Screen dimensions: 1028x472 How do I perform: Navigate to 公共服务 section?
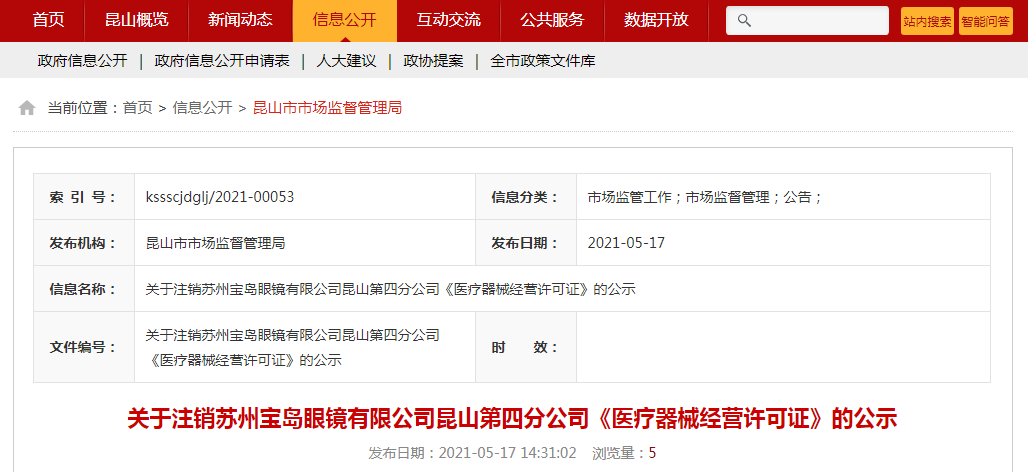pos(552,20)
